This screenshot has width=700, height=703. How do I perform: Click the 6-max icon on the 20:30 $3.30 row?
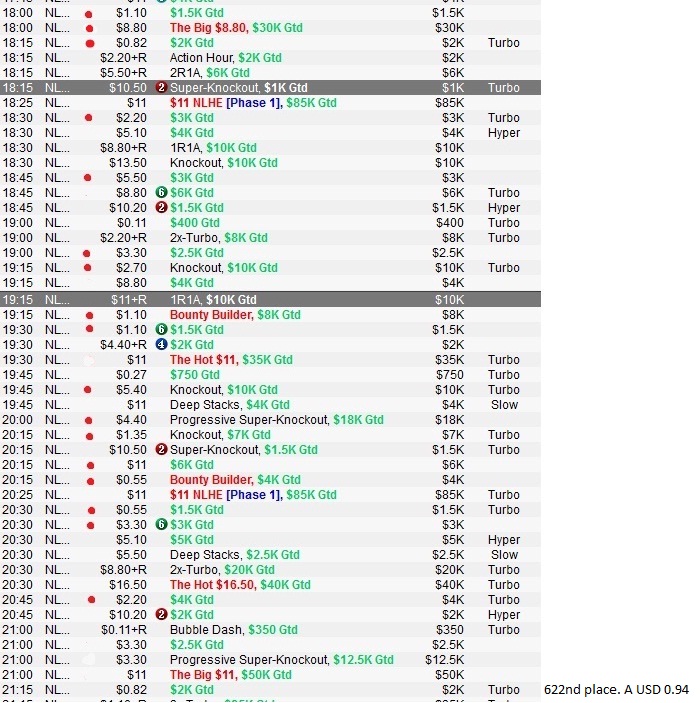[x=161, y=524]
